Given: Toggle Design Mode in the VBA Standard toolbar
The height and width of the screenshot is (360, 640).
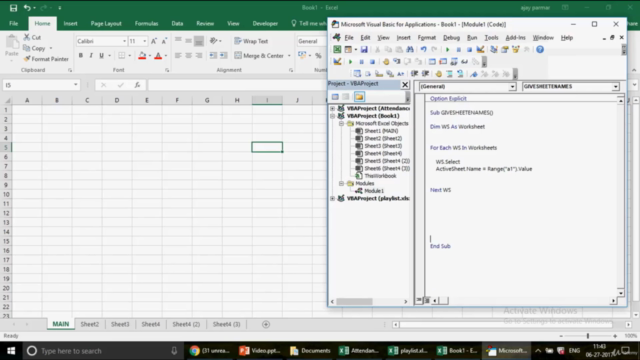Looking at the screenshot, I should 480,49.
